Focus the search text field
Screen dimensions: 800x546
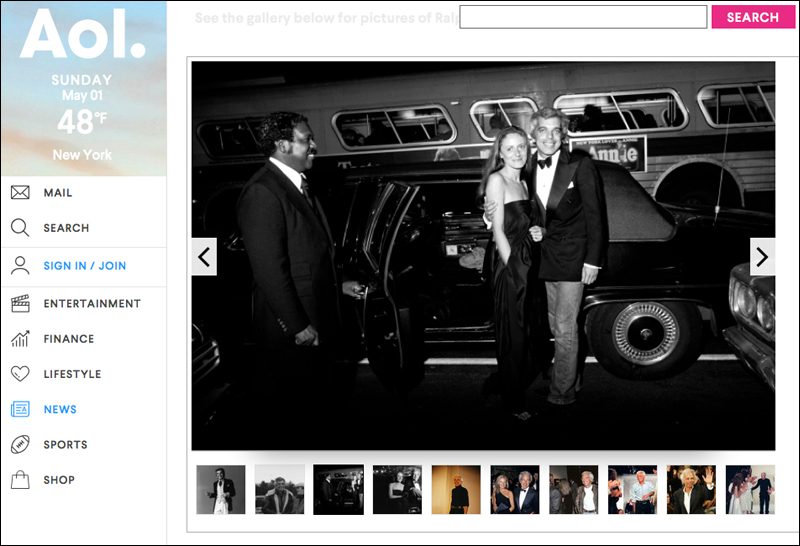click(x=582, y=17)
